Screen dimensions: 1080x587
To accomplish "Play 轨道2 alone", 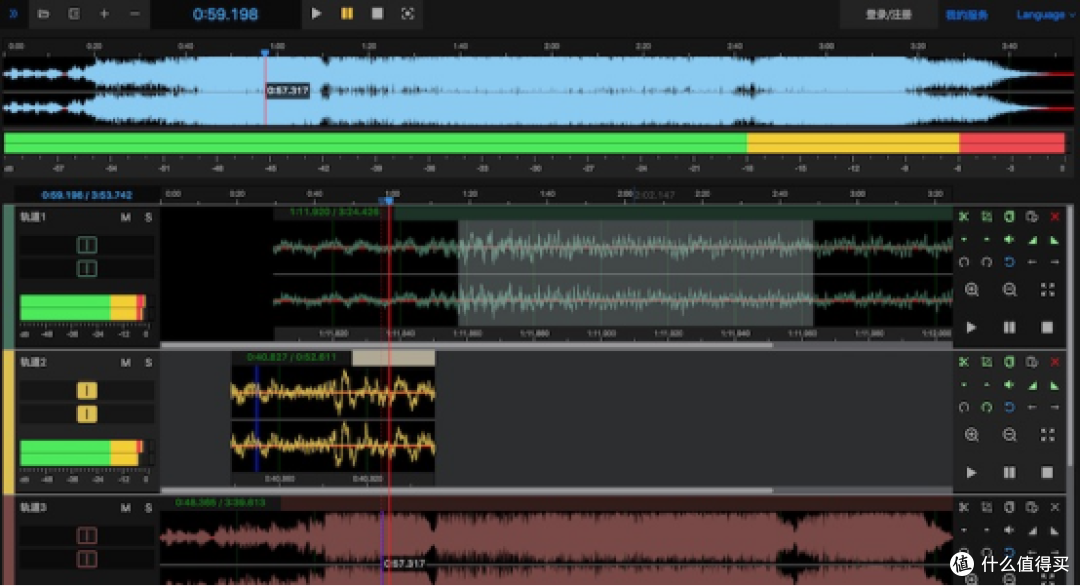I will (x=972, y=473).
